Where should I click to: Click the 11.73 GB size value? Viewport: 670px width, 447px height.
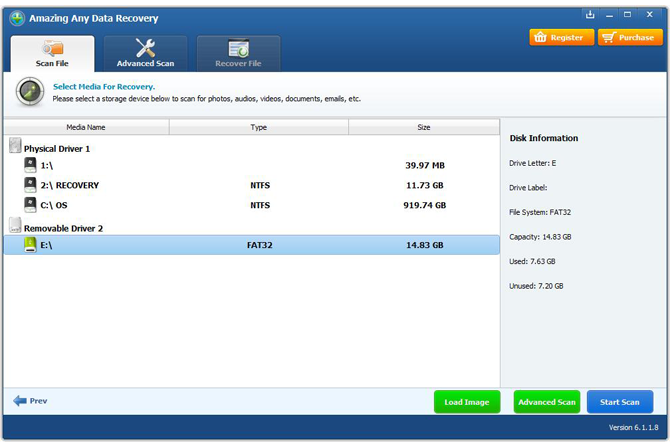[x=425, y=185]
